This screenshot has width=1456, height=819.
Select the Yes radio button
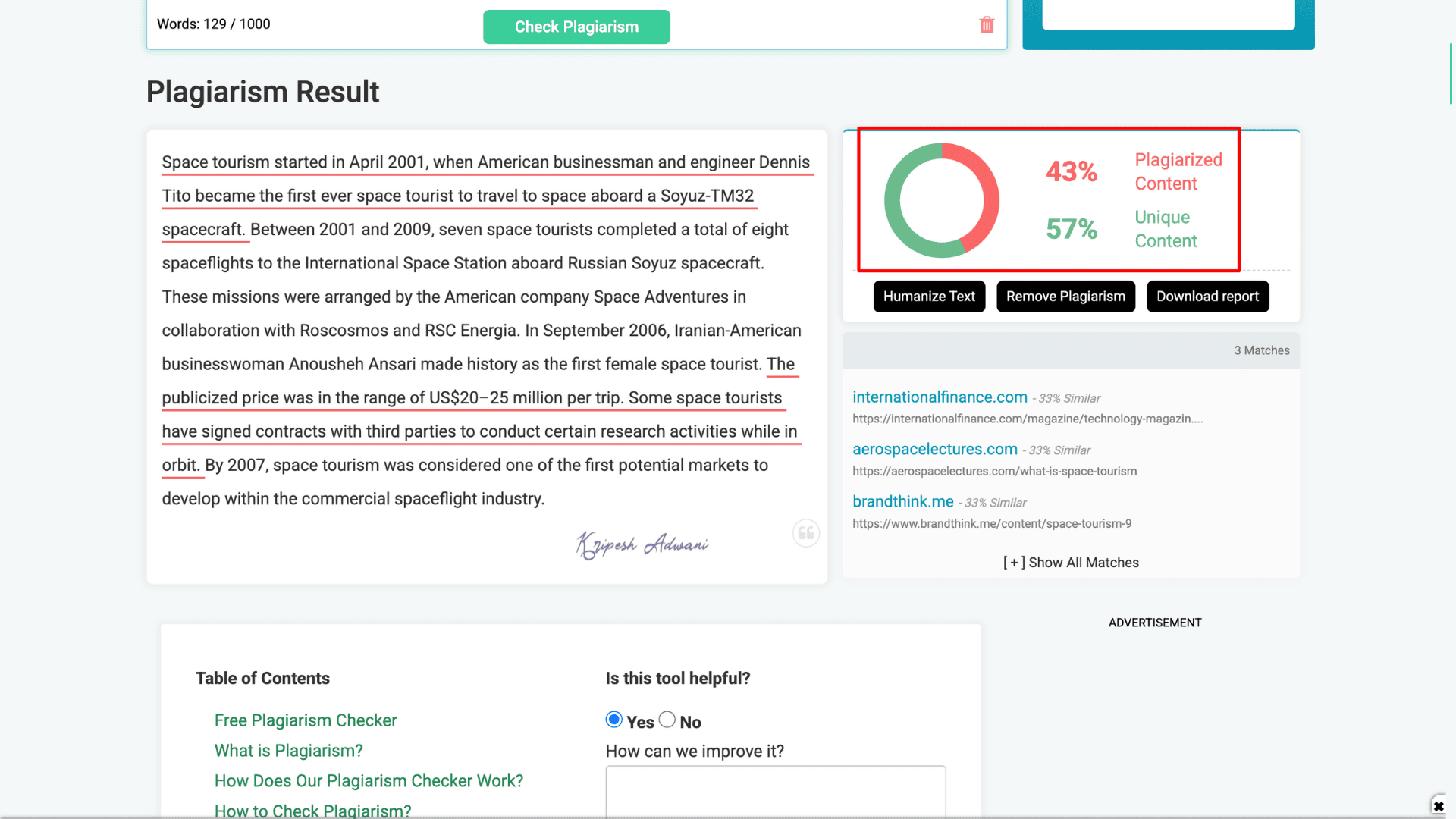click(x=614, y=720)
